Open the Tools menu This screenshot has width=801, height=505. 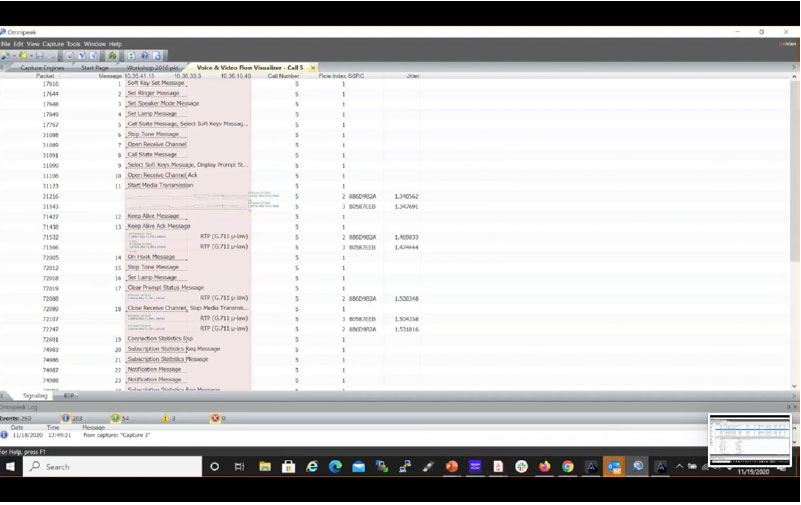point(73,44)
